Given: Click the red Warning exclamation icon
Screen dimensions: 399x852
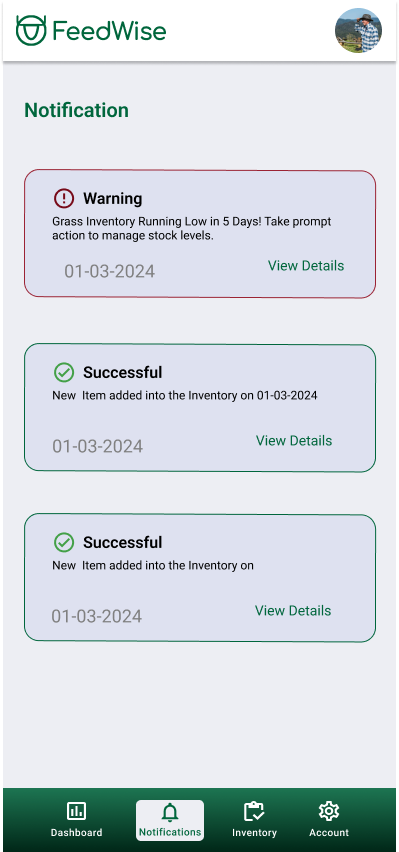Looking at the screenshot, I should [x=64, y=198].
